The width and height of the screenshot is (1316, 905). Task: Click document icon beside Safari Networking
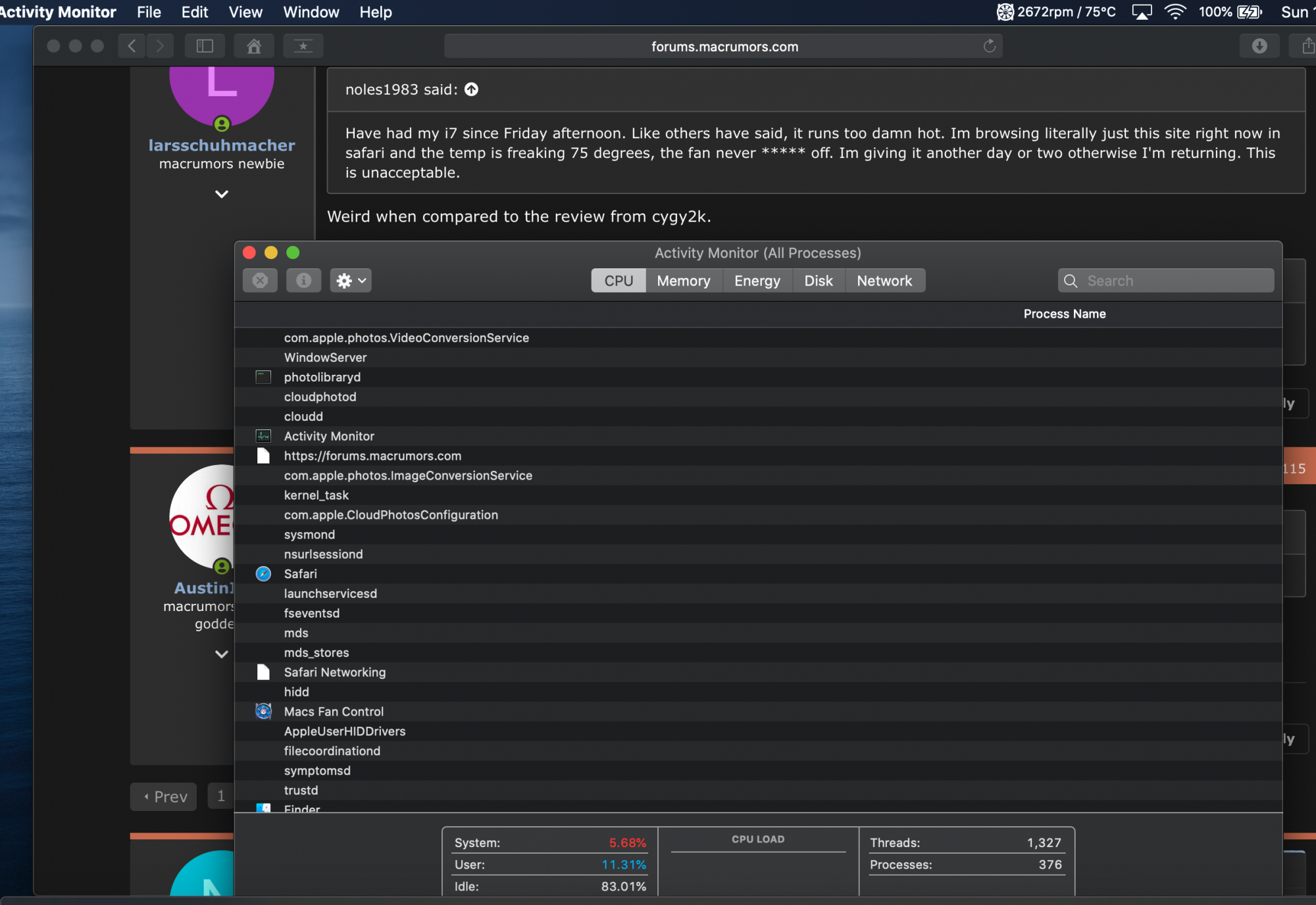point(263,672)
